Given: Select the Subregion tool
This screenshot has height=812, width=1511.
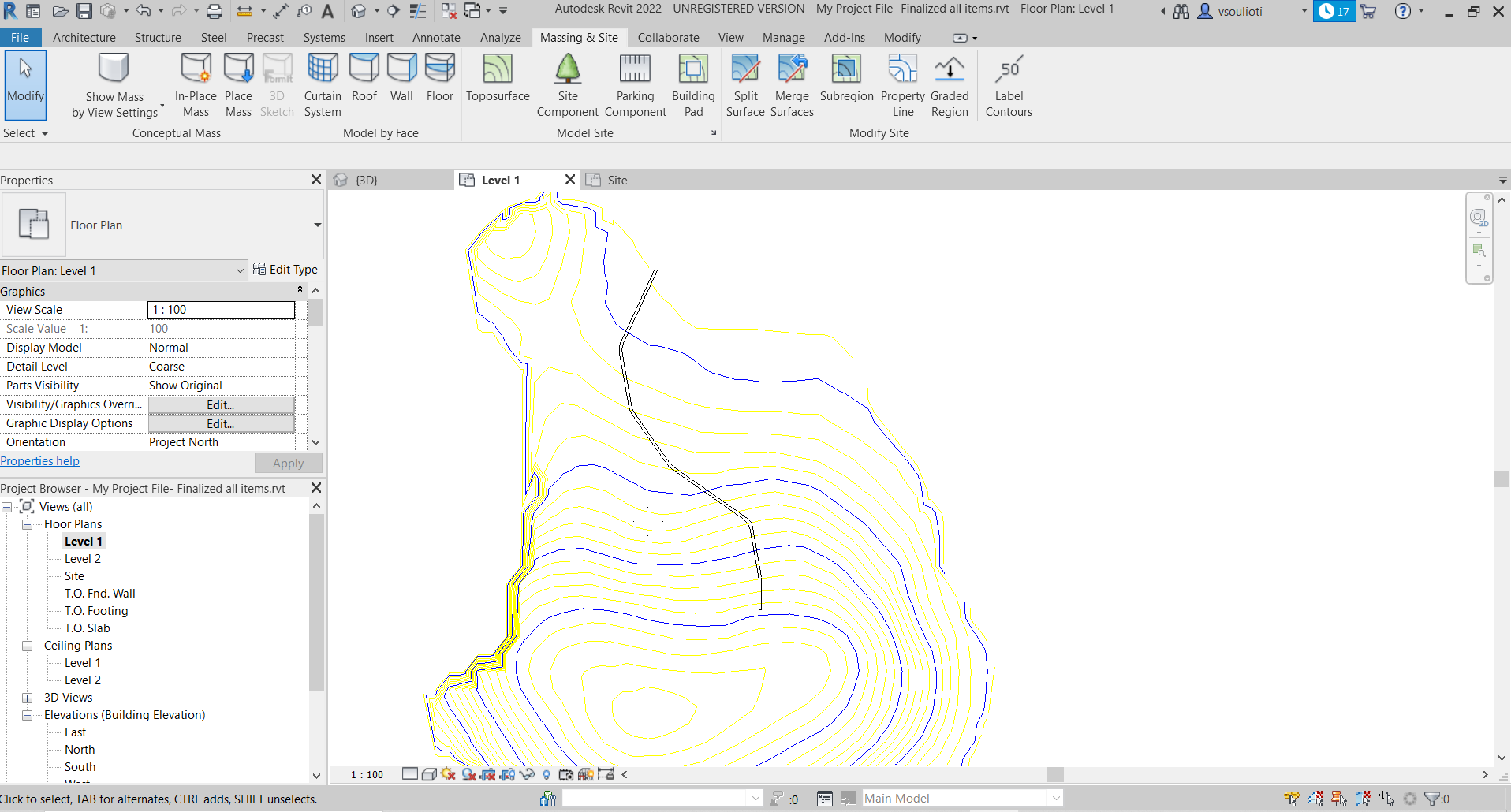Looking at the screenshot, I should point(846,79).
